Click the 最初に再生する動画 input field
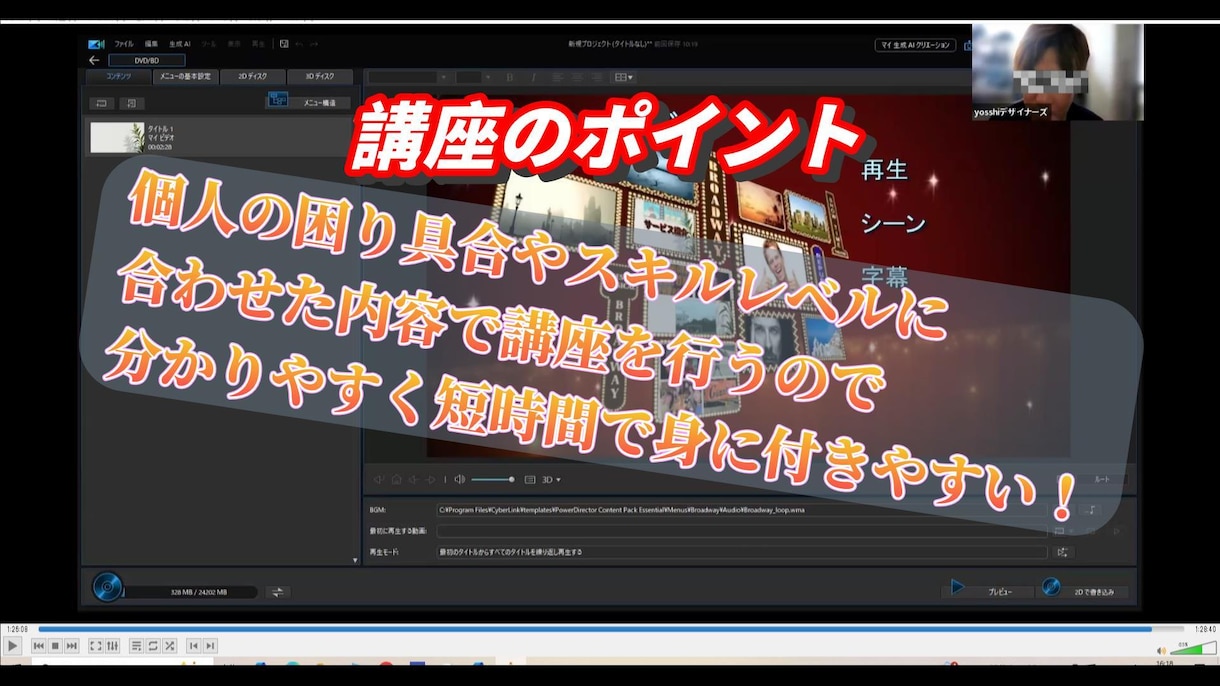This screenshot has height=686, width=1220. [742, 531]
